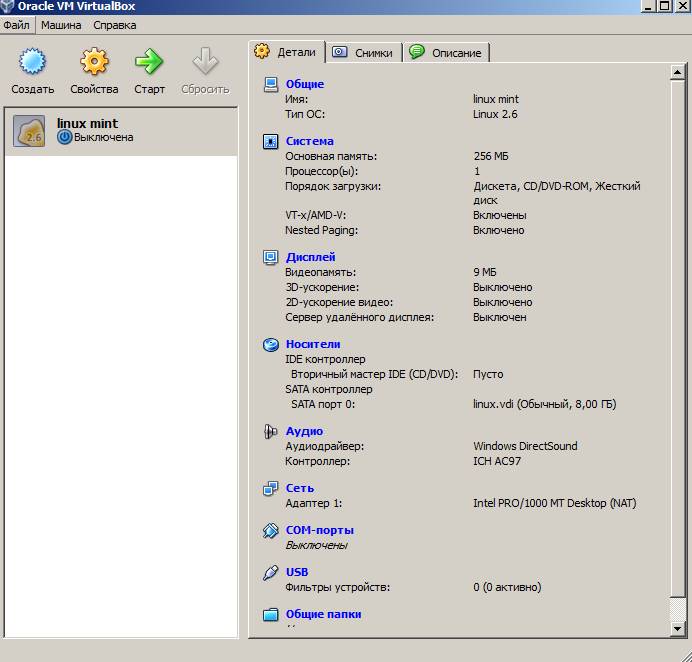Maximize the VirtualBox window
692x662 pixels.
[664, 6]
